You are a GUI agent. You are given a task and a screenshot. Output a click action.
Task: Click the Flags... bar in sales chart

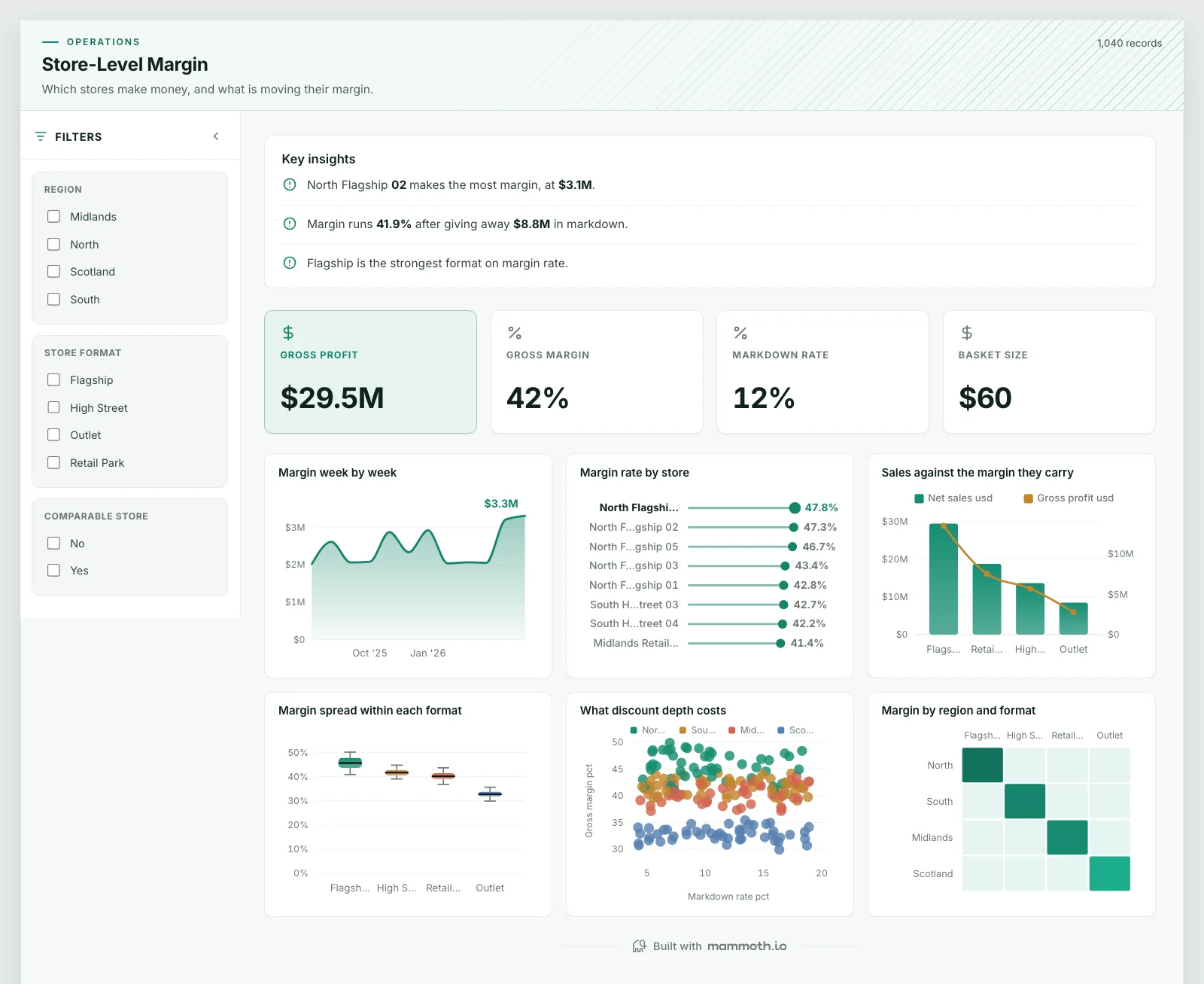pyautogui.click(x=944, y=579)
